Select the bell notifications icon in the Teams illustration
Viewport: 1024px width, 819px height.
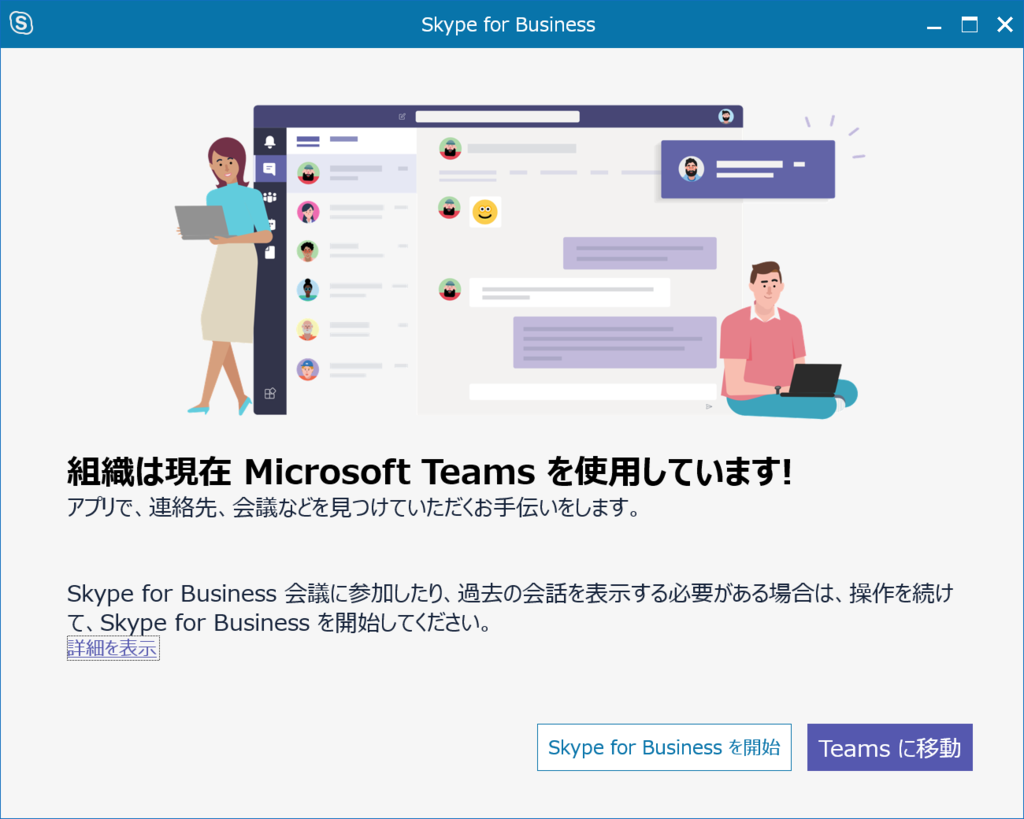tap(269, 142)
